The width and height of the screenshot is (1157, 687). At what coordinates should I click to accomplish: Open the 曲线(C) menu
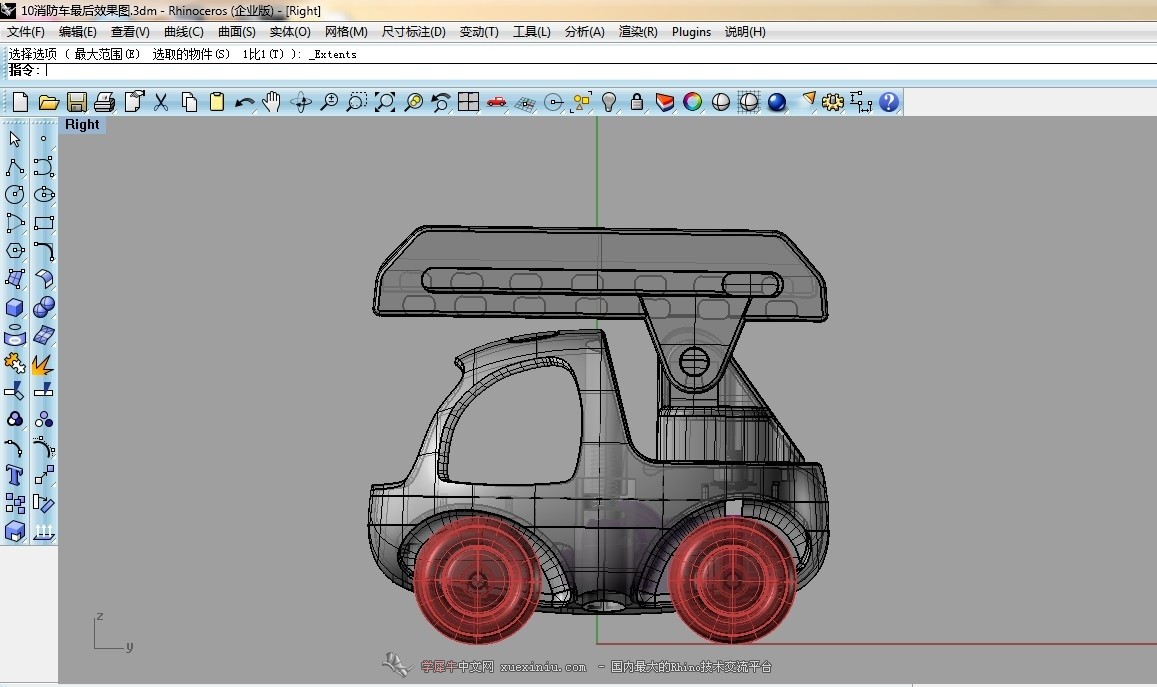184,32
